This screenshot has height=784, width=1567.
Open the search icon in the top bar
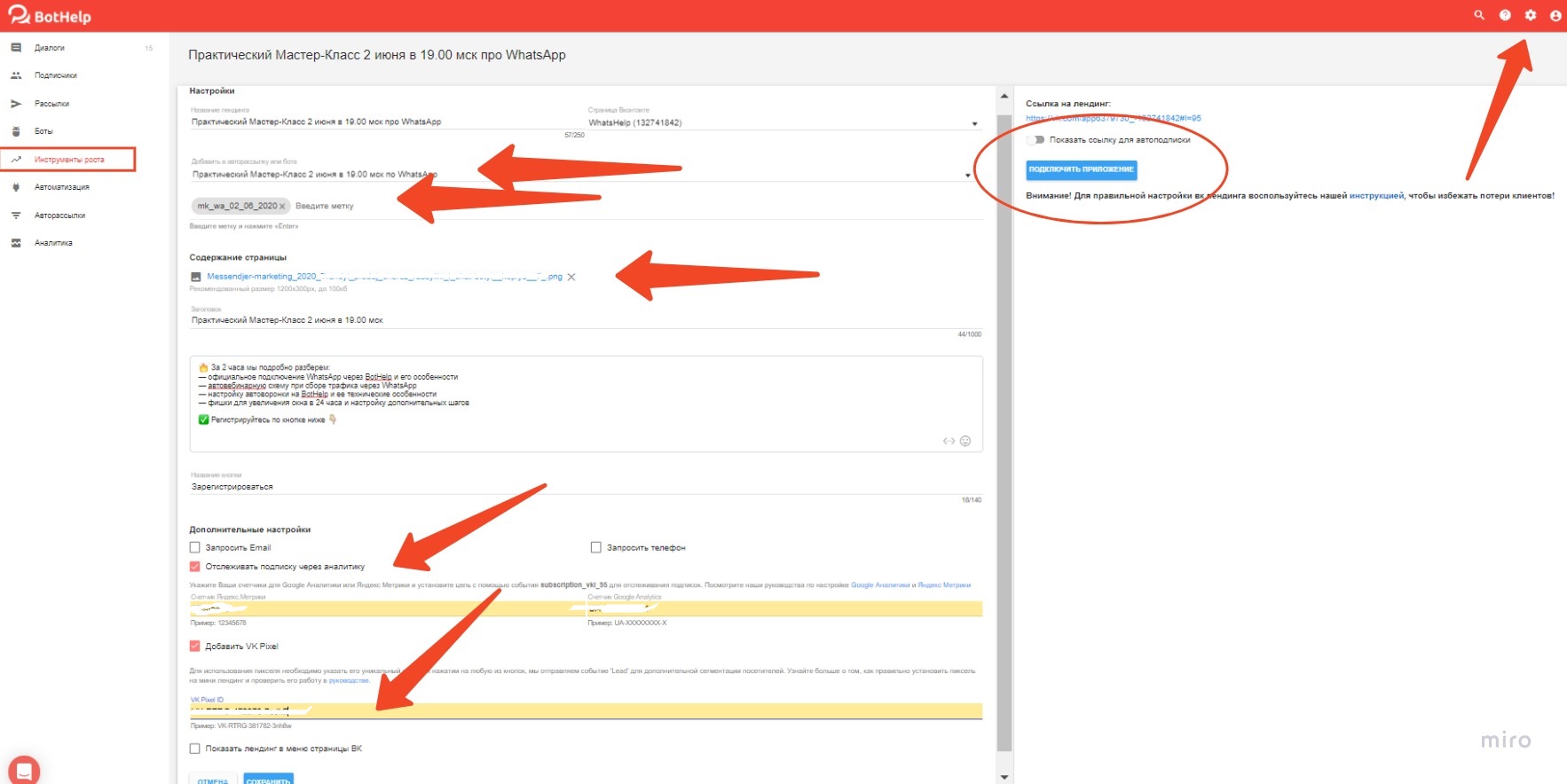point(1478,15)
